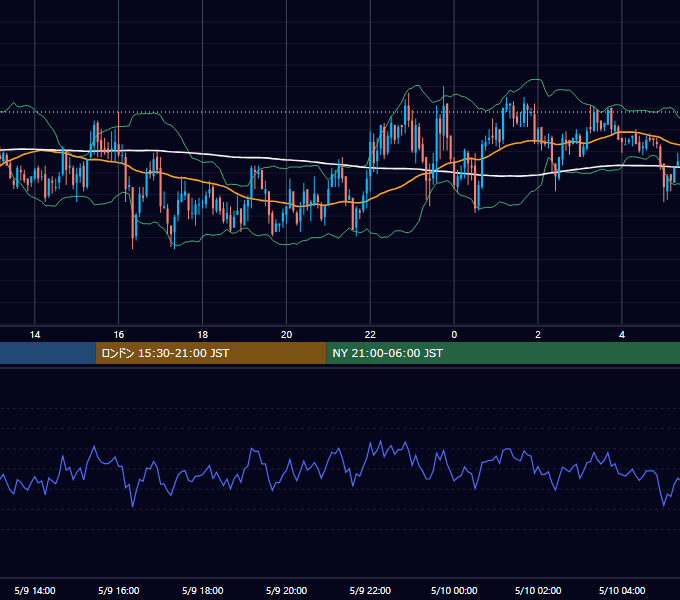The image size is (680, 600).
Task: Click the 5/10 04:00 oscillator axis label
Action: click(622, 590)
